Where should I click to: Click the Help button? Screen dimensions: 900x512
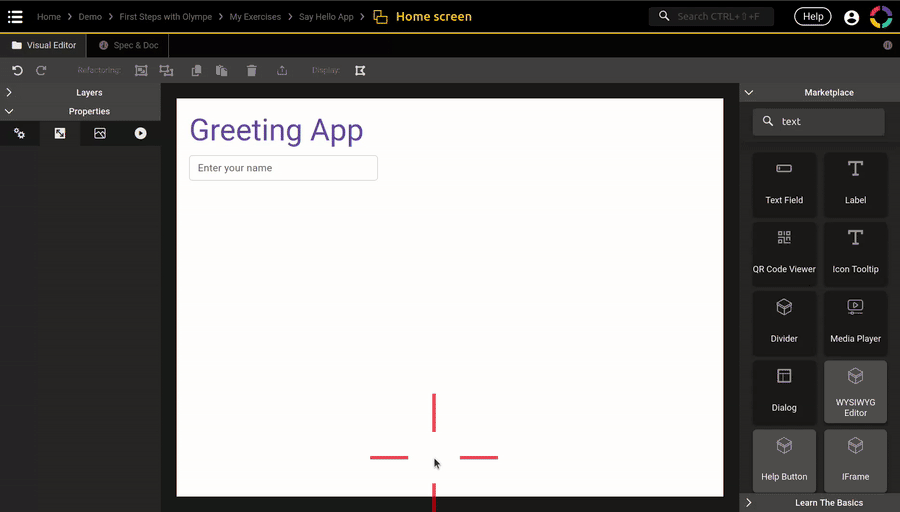[x=812, y=17]
